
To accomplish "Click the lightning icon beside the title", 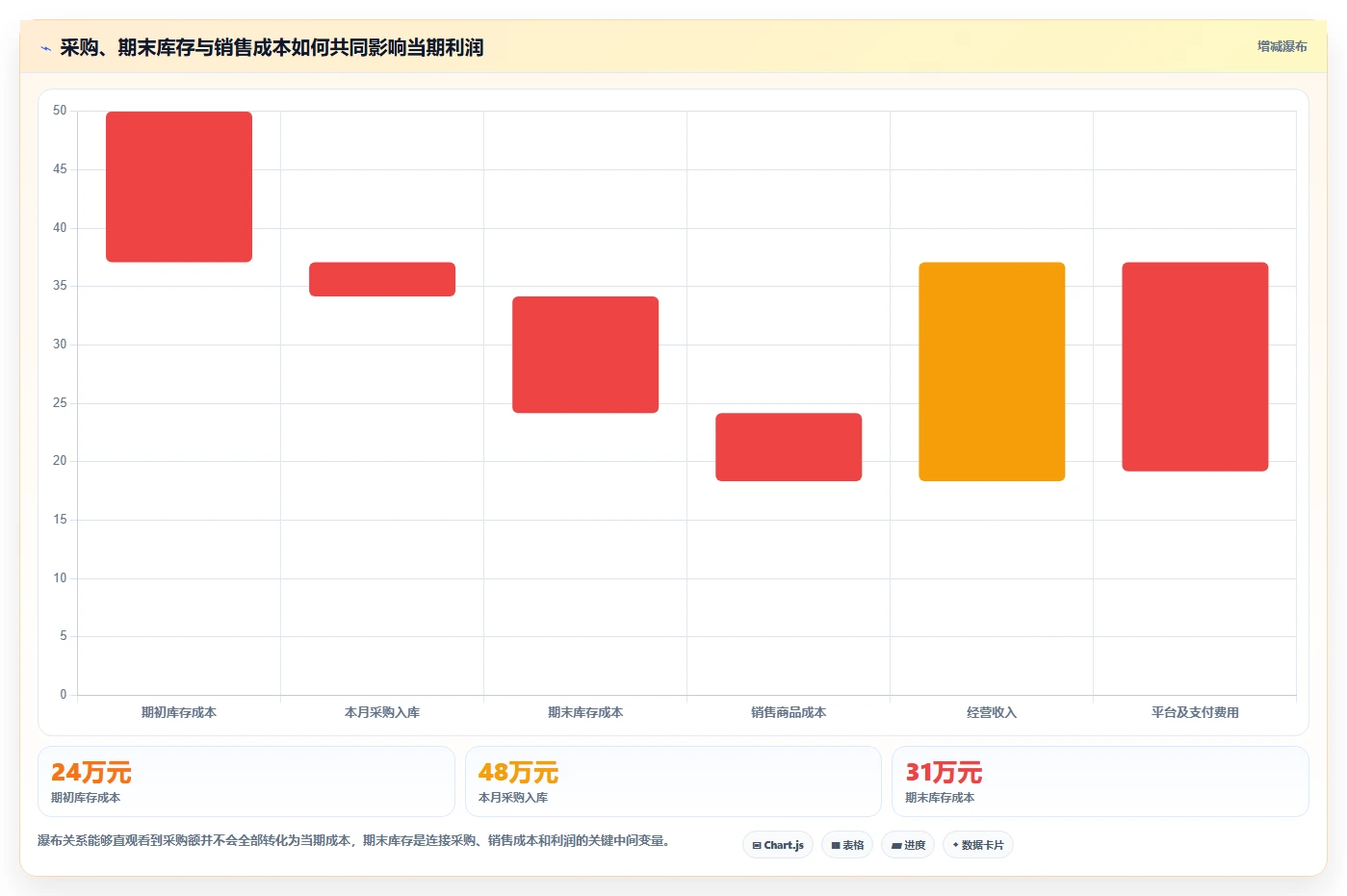I will coord(45,48).
